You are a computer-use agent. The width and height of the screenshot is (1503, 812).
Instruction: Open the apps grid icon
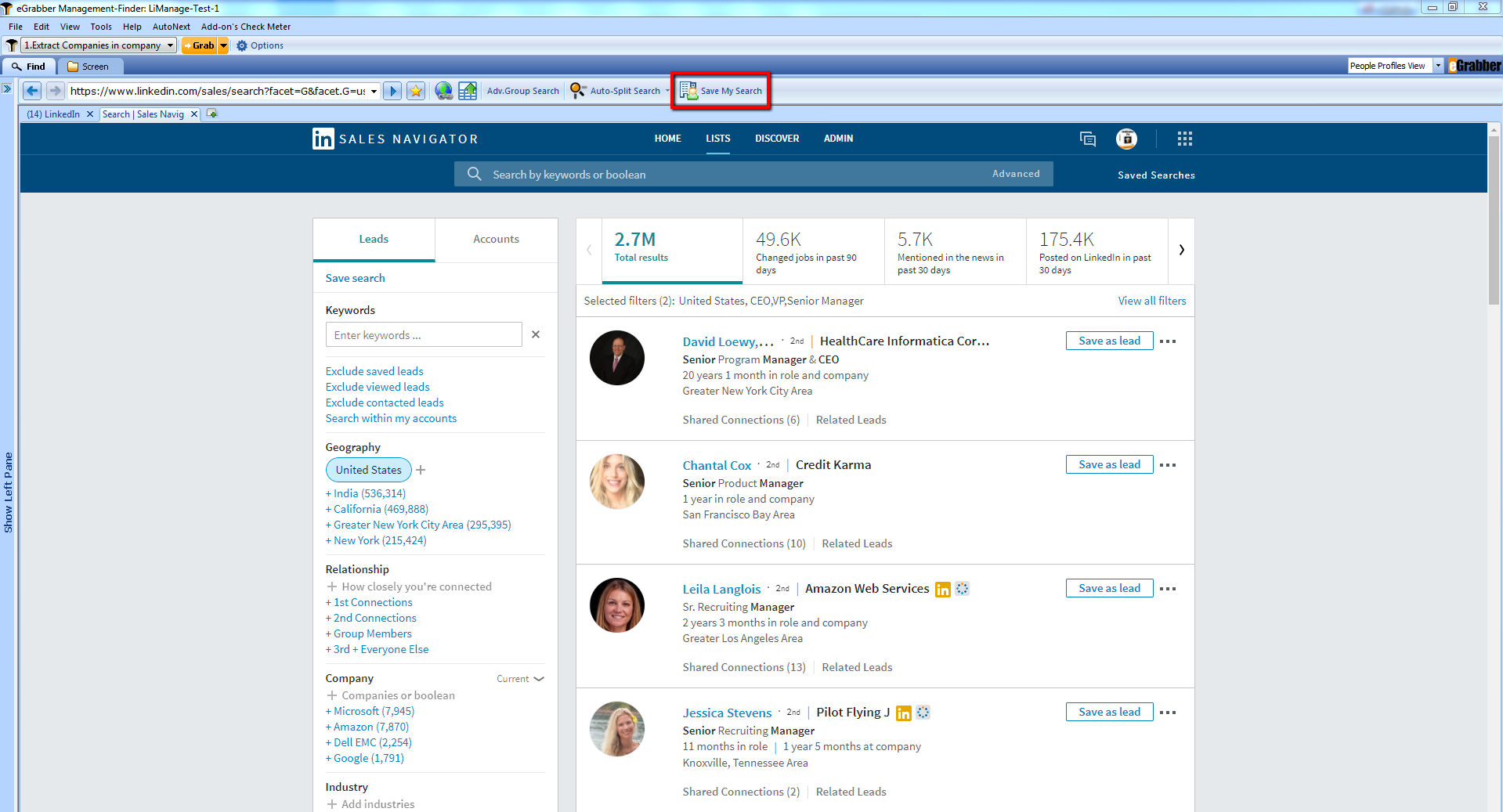tap(1185, 139)
